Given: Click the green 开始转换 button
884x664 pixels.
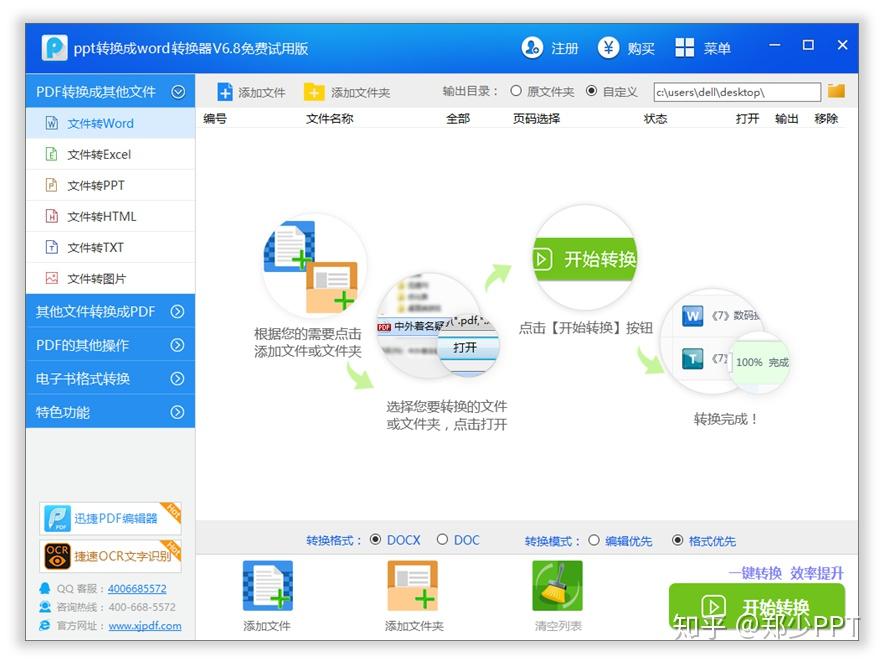Looking at the screenshot, I should [x=757, y=607].
